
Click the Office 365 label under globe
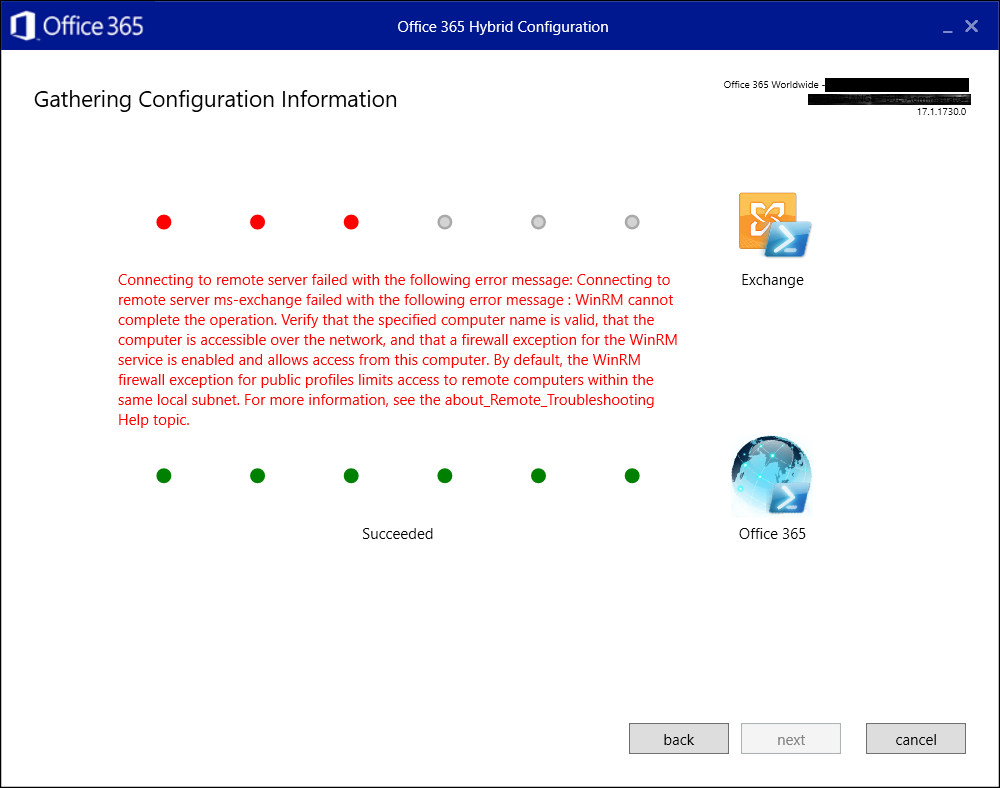click(772, 534)
